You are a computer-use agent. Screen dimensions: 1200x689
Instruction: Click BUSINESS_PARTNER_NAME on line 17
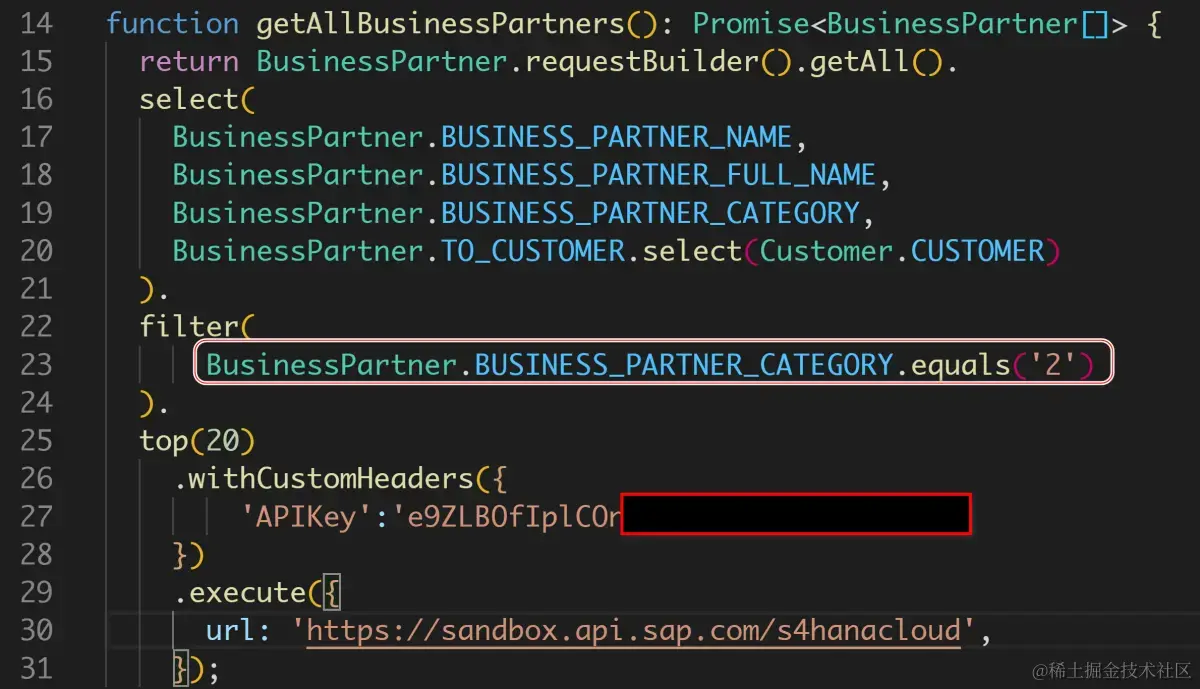click(x=617, y=138)
